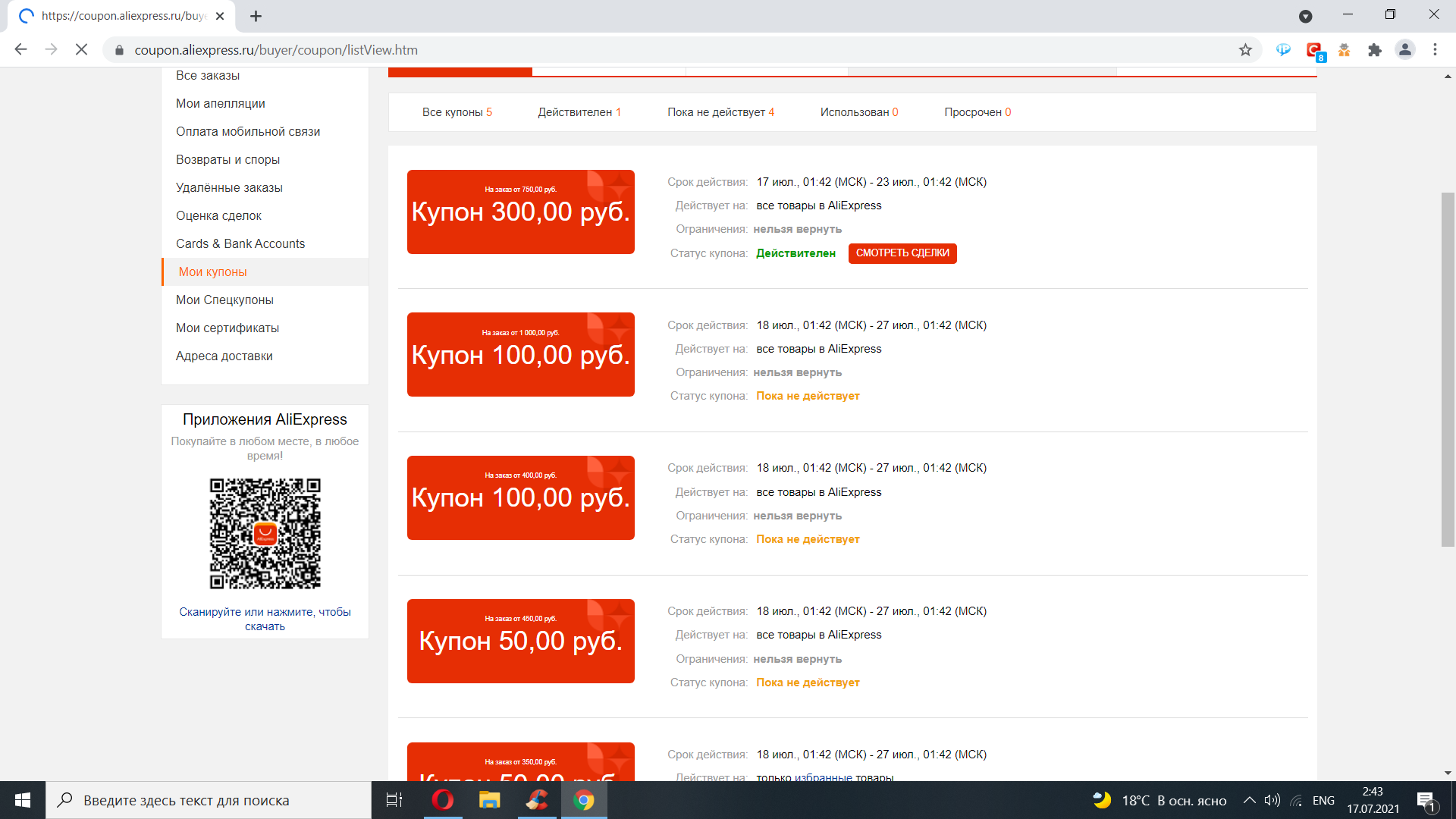Open Cards & Bank Accounts link

coord(240,244)
